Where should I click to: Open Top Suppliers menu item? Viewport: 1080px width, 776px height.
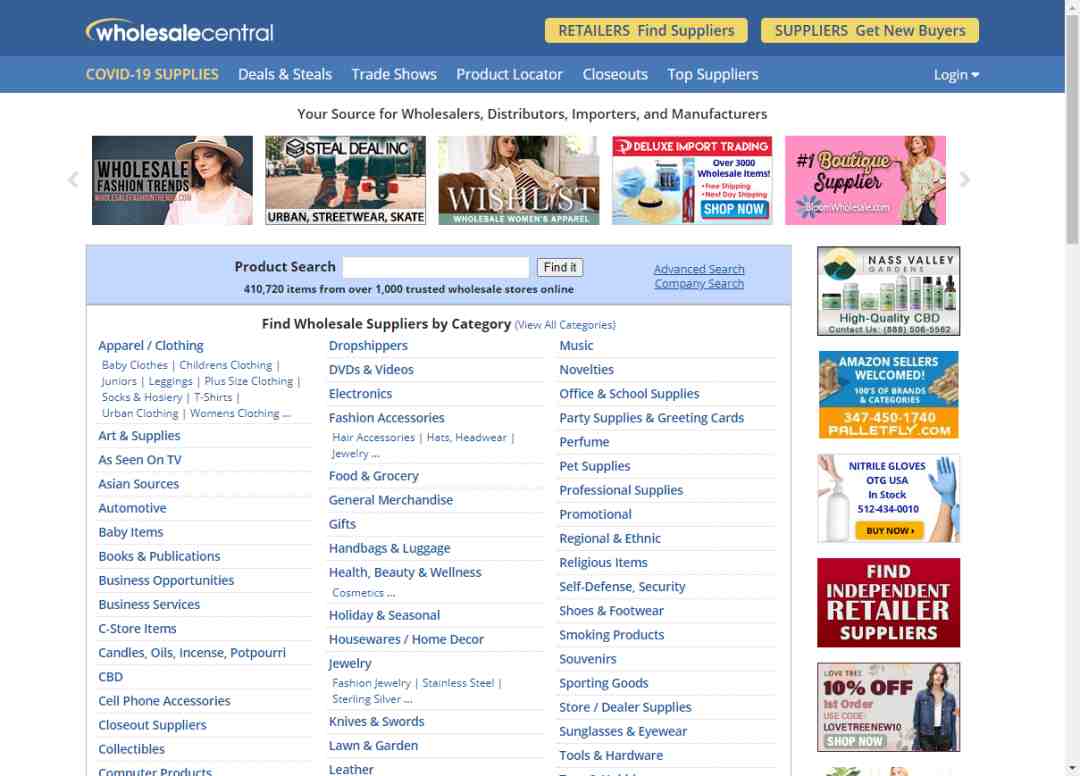click(713, 74)
